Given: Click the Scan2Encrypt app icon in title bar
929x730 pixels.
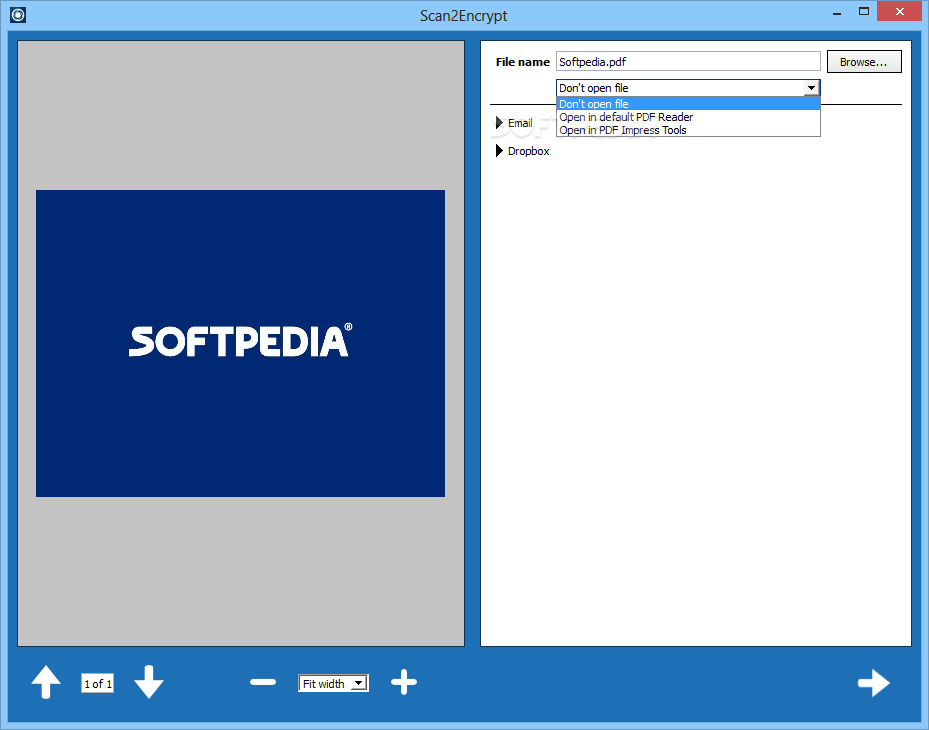Looking at the screenshot, I should tap(18, 15).
